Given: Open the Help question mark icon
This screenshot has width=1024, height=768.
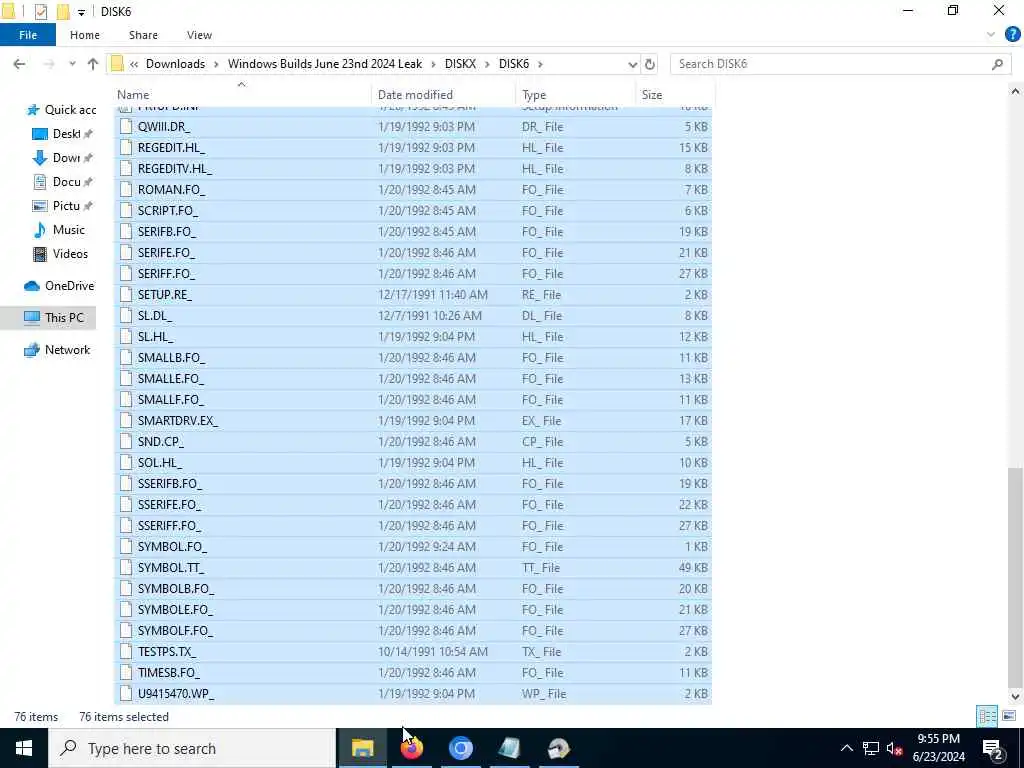Looking at the screenshot, I should point(1012,35).
